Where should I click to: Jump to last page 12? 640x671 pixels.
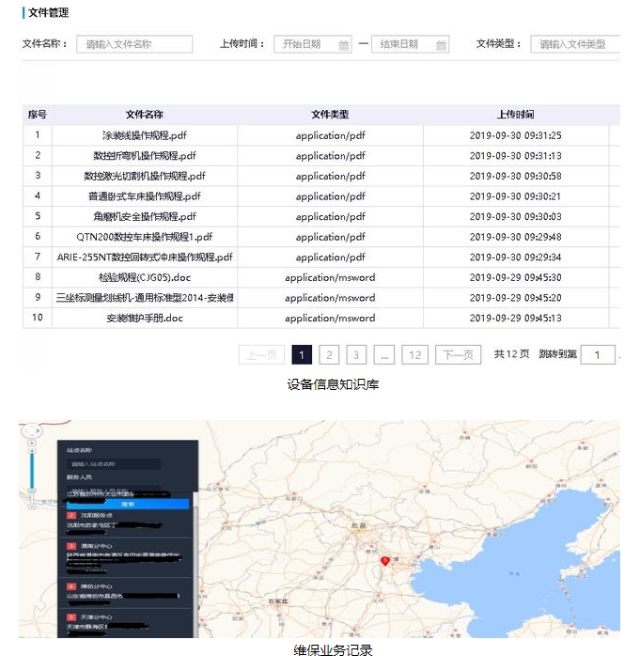[415, 355]
